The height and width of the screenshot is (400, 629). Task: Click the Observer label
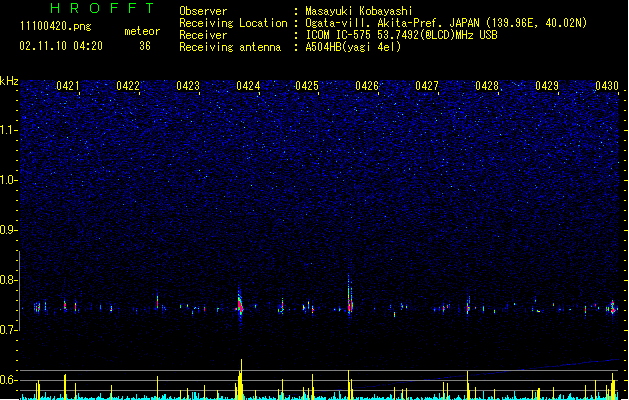203,11
